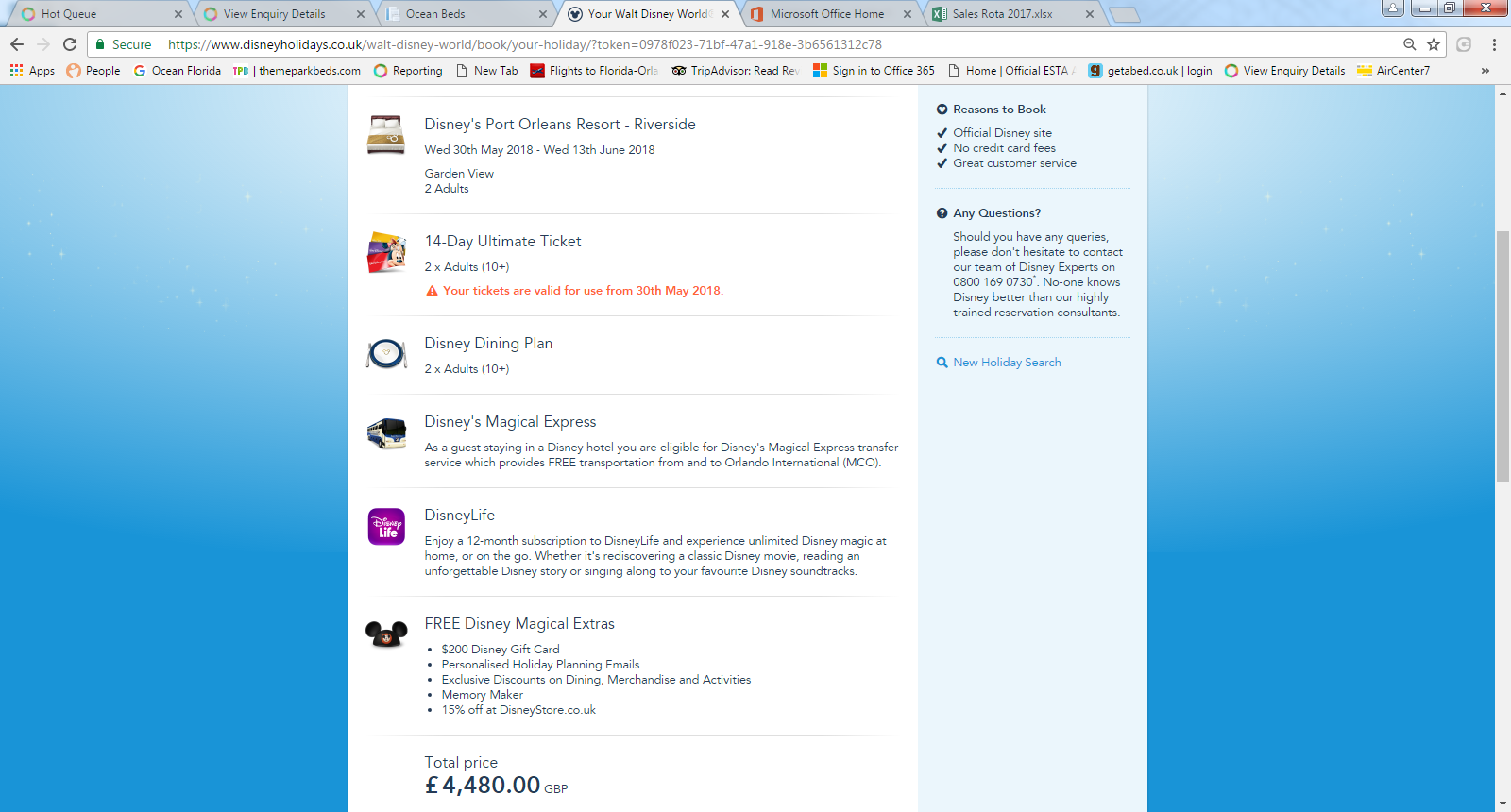Open a new browser tab
This screenshot has height=812, width=1511.
1124,14
